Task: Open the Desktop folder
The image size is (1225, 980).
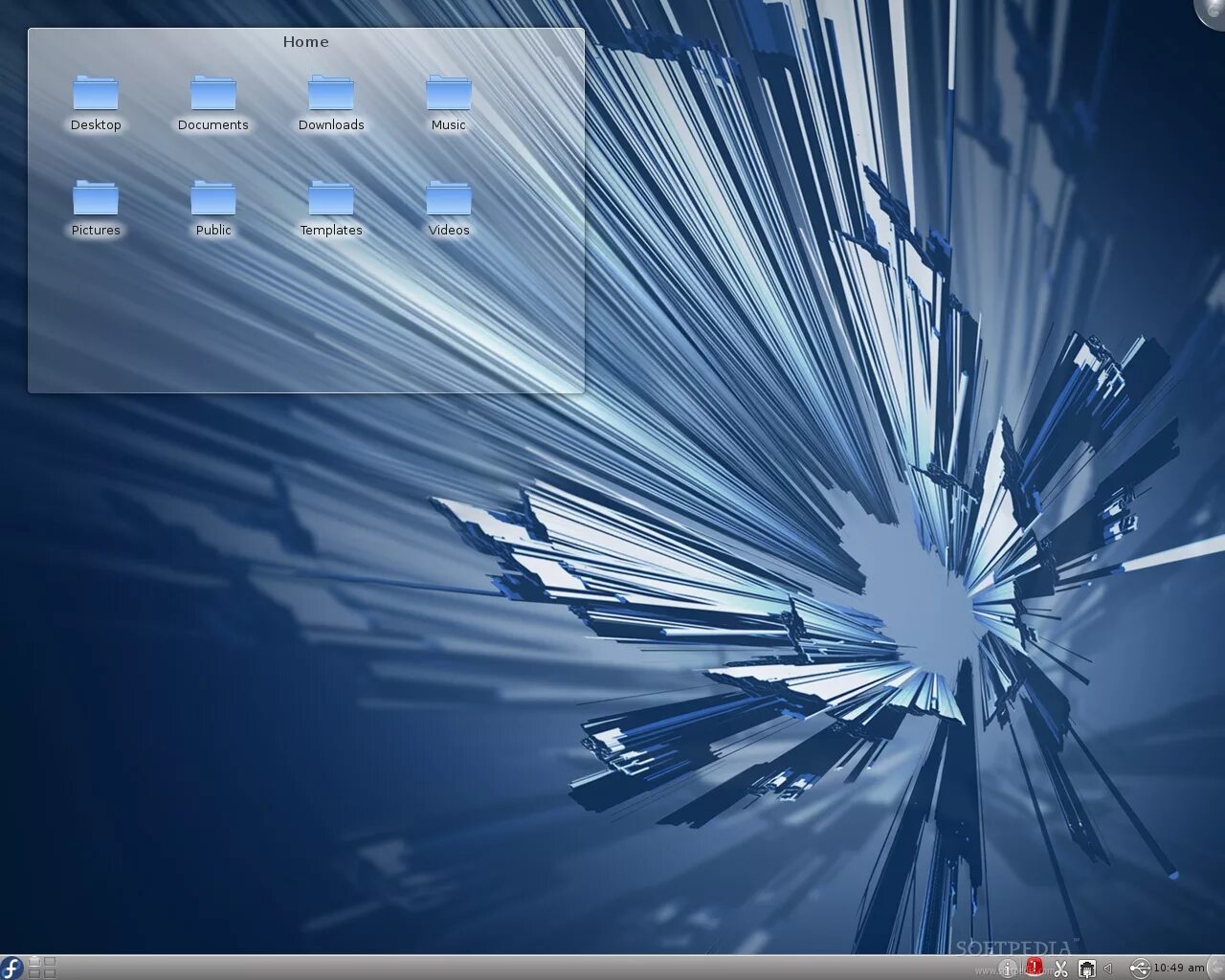Action: [96, 103]
